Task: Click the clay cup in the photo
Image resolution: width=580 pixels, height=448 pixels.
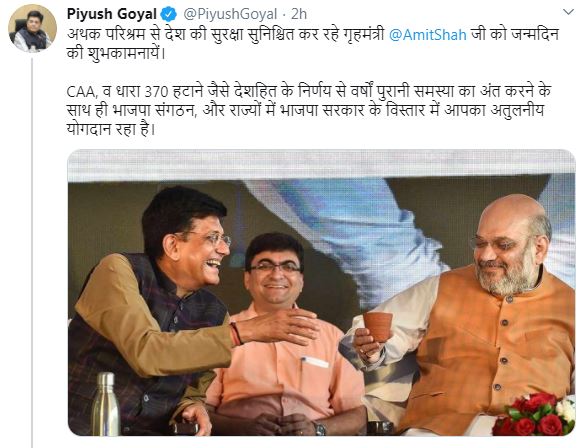Action: [x=377, y=326]
